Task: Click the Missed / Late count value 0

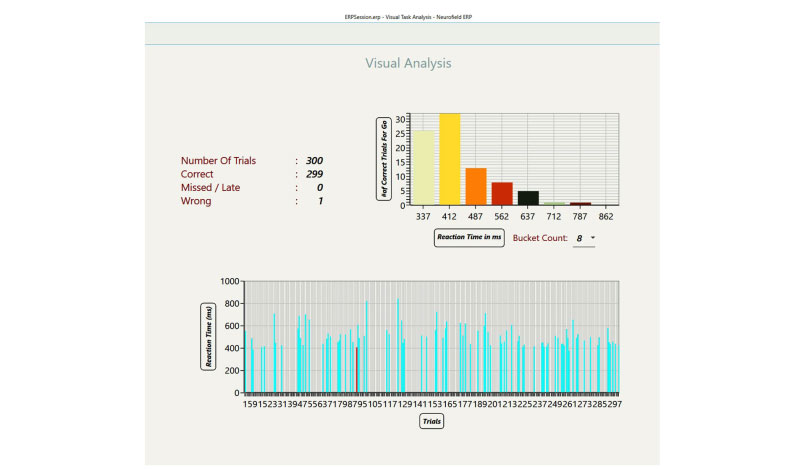Action: coord(320,187)
